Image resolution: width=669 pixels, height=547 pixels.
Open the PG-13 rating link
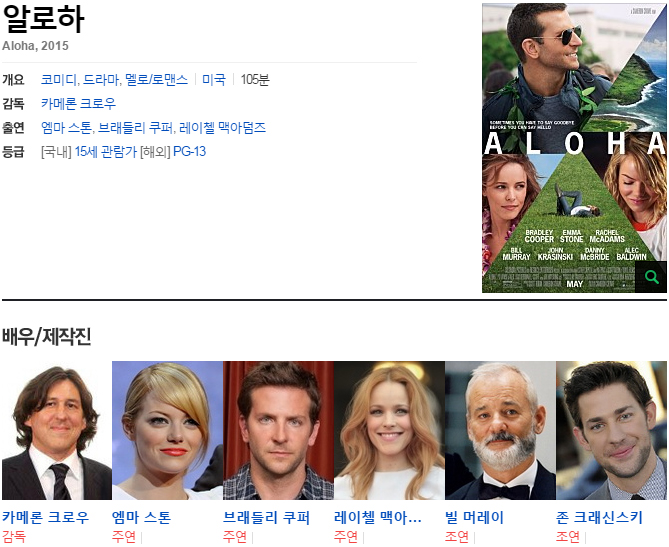(x=189, y=152)
